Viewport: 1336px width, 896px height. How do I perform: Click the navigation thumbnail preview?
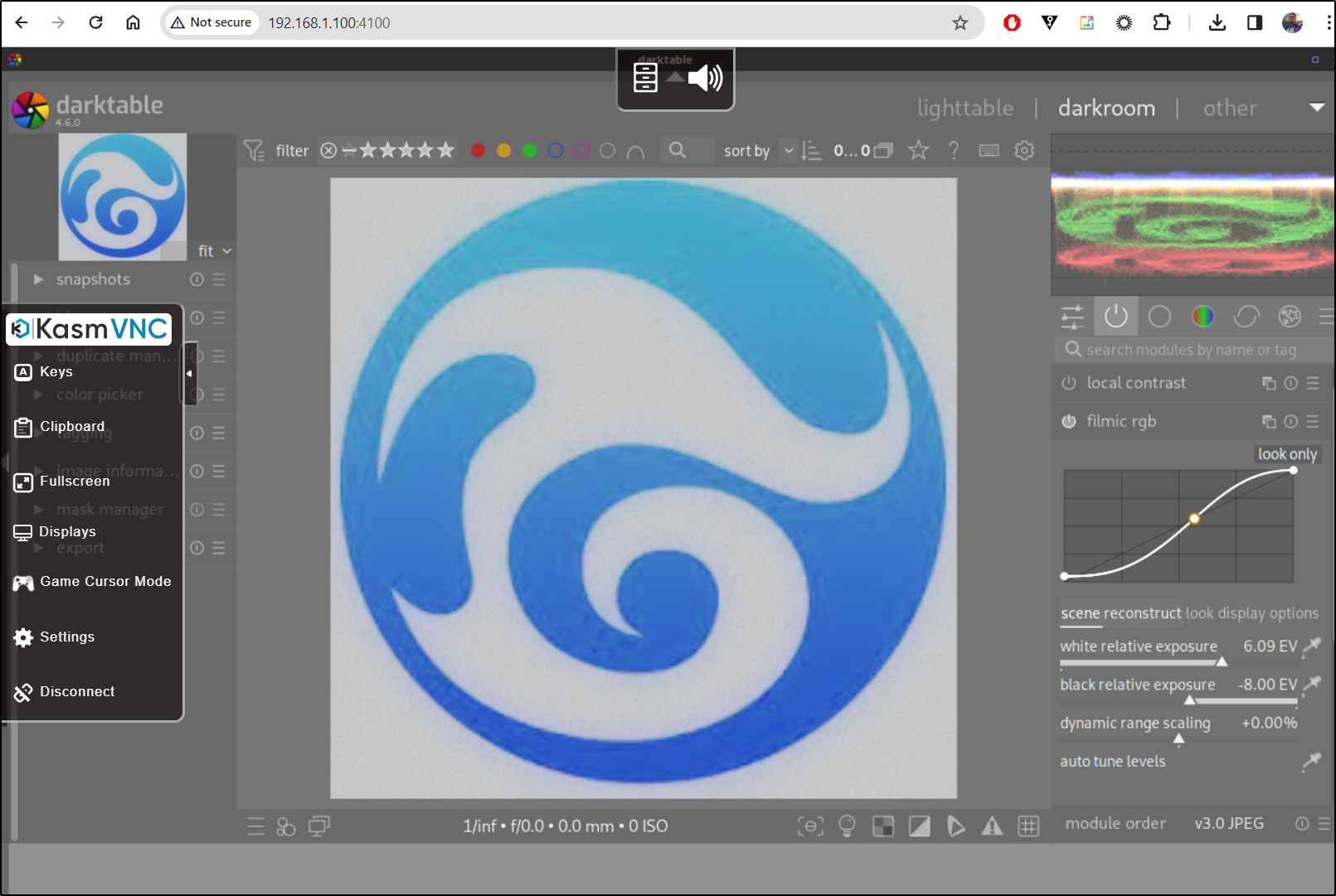click(x=123, y=196)
